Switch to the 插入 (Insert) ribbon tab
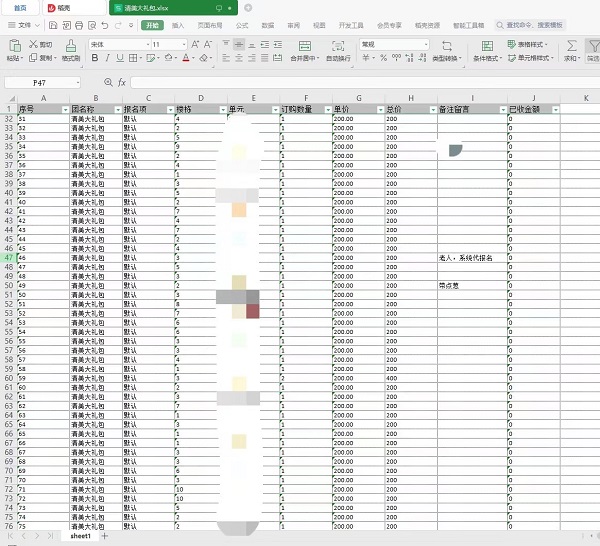Screen dimensions: 600x546 point(178,26)
